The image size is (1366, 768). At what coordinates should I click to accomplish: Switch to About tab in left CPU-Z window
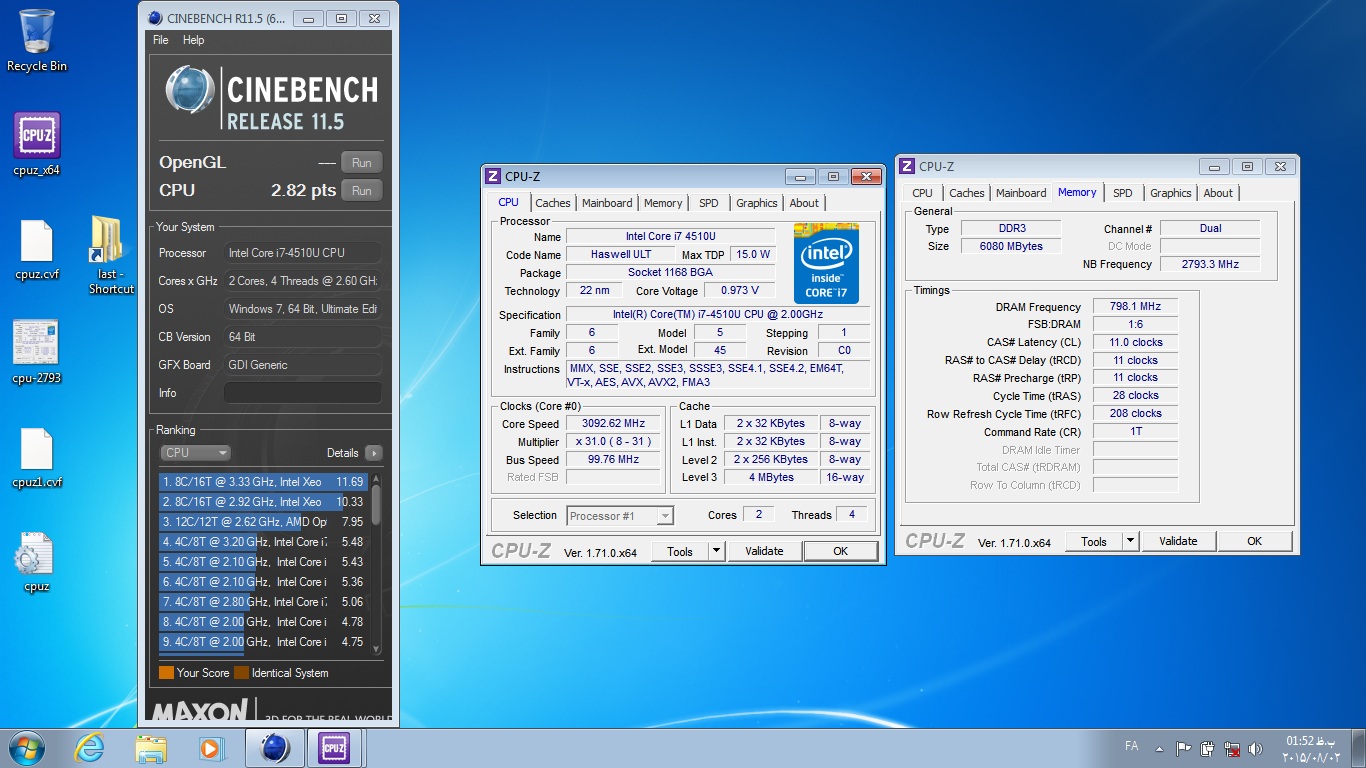[804, 203]
